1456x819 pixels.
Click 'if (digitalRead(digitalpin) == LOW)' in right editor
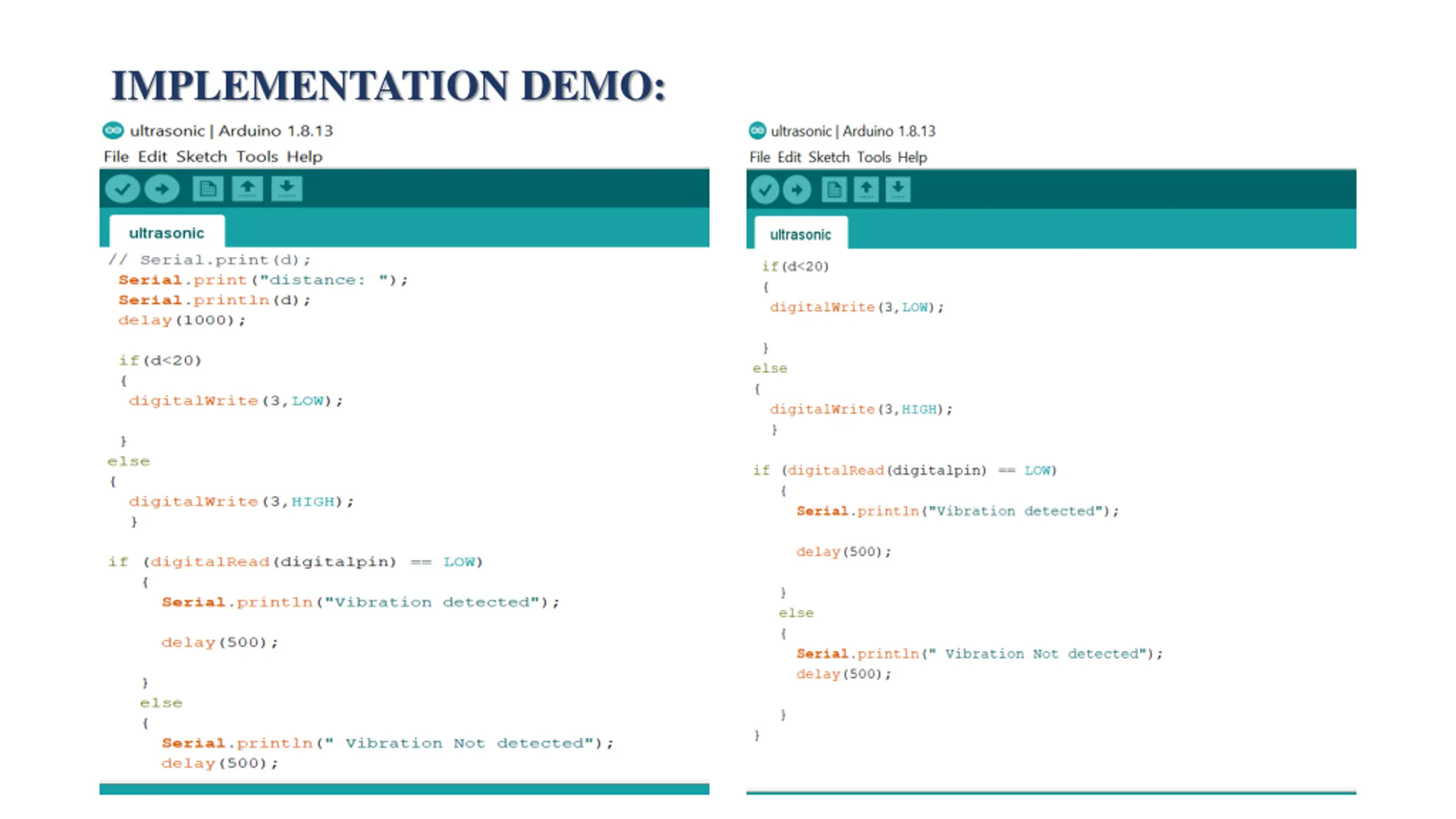click(x=905, y=470)
